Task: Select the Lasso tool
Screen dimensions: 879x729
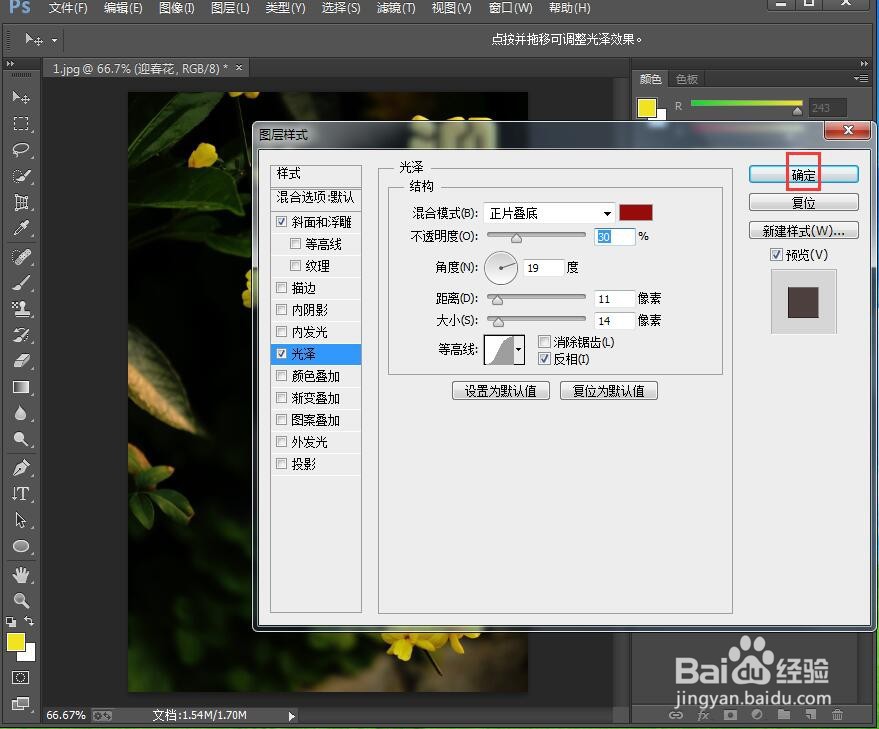Action: point(21,150)
